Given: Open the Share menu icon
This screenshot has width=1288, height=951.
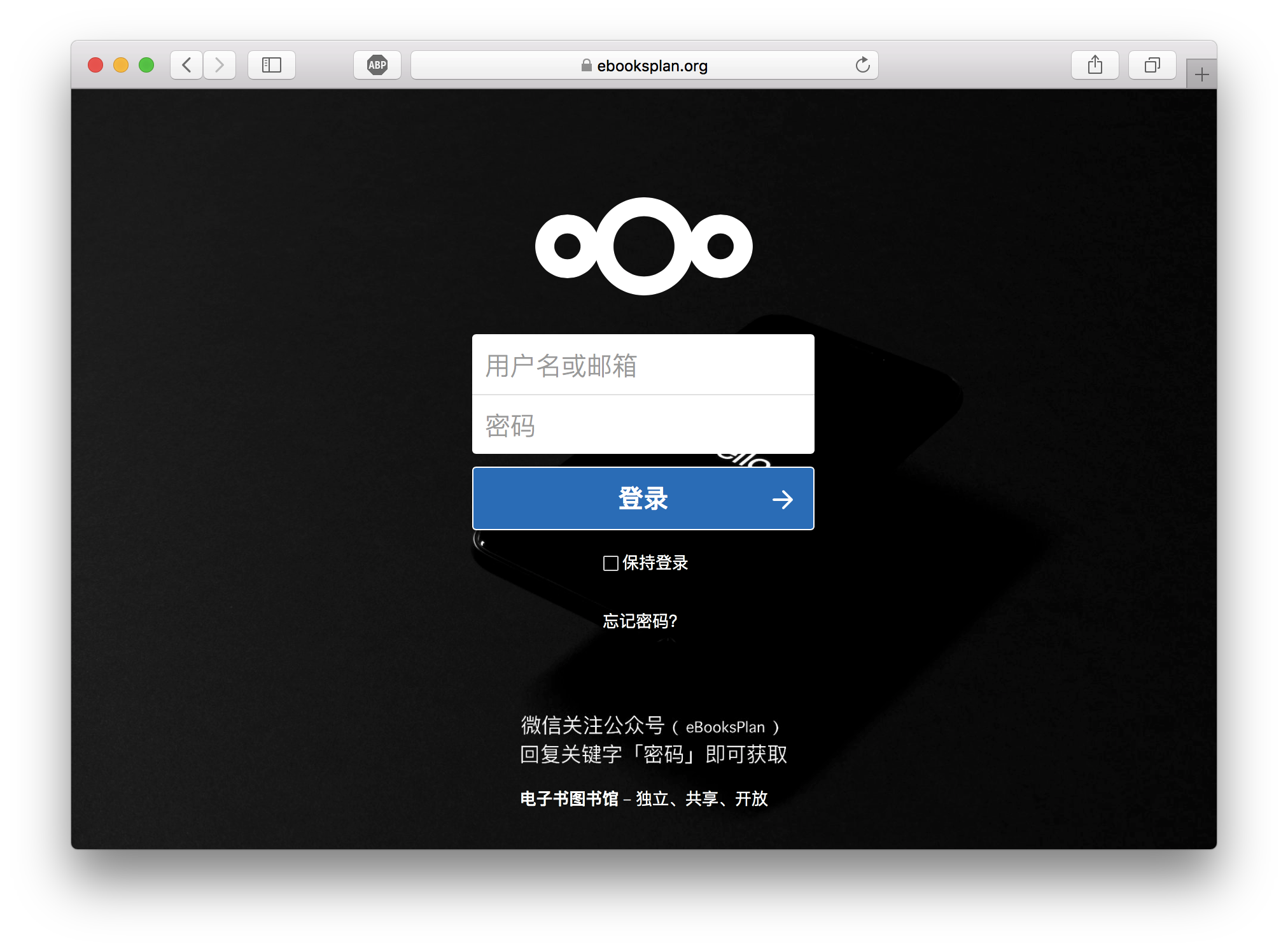Looking at the screenshot, I should point(1095,65).
